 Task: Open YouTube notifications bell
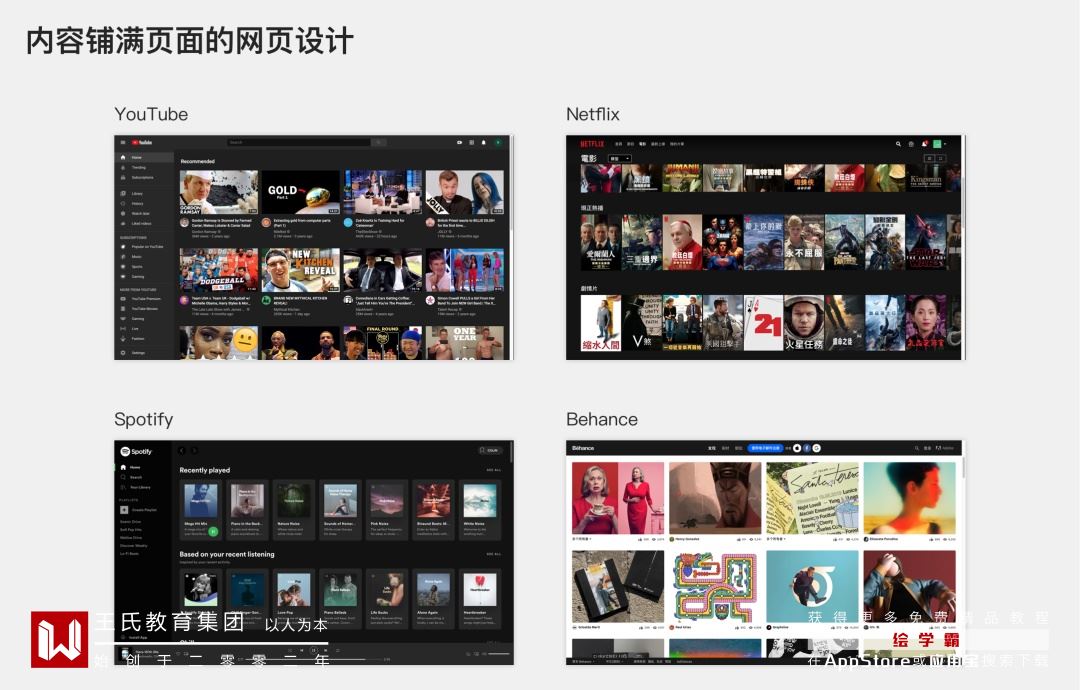(x=484, y=143)
